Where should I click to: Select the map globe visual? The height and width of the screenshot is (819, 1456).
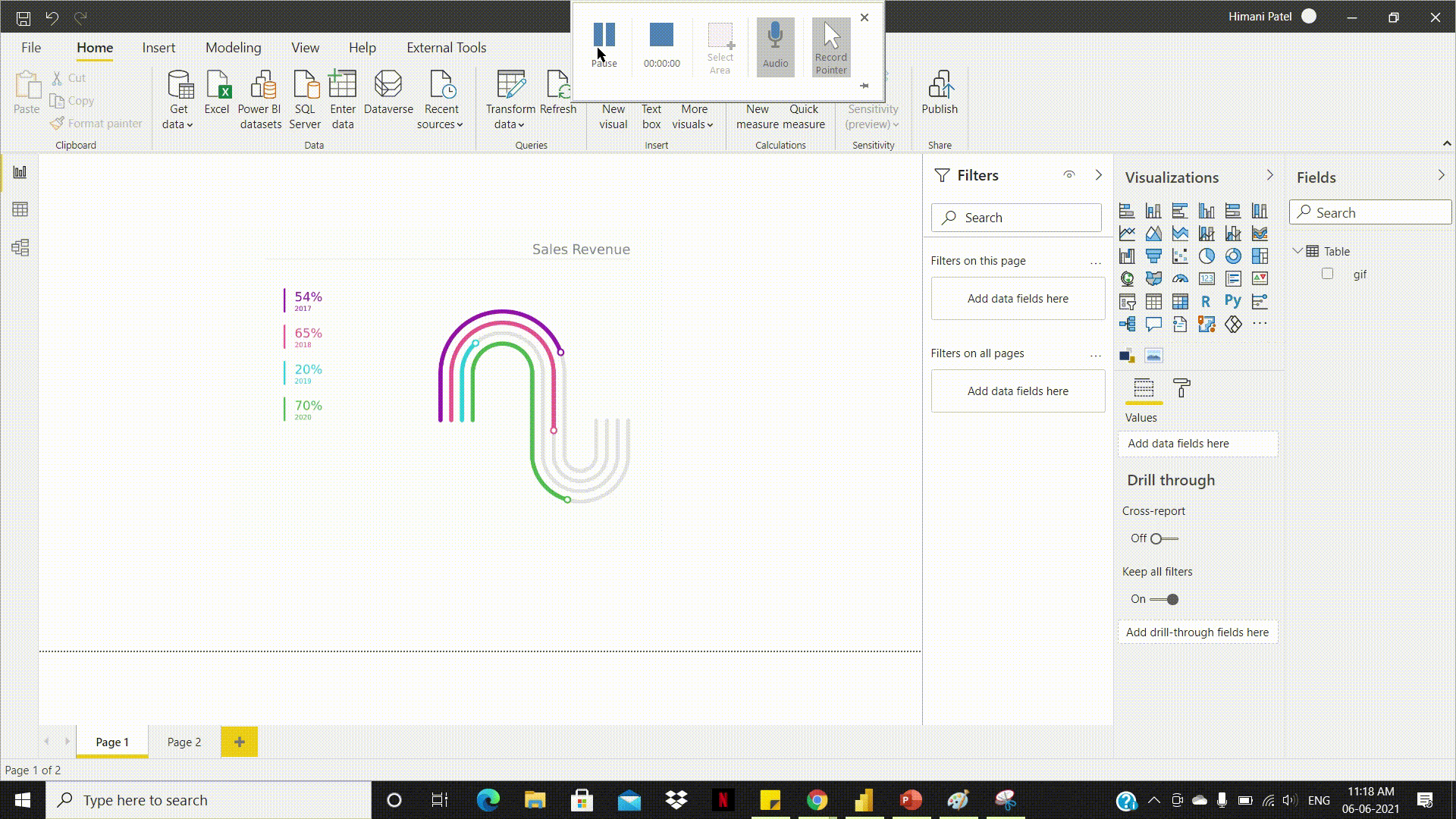tap(1127, 279)
